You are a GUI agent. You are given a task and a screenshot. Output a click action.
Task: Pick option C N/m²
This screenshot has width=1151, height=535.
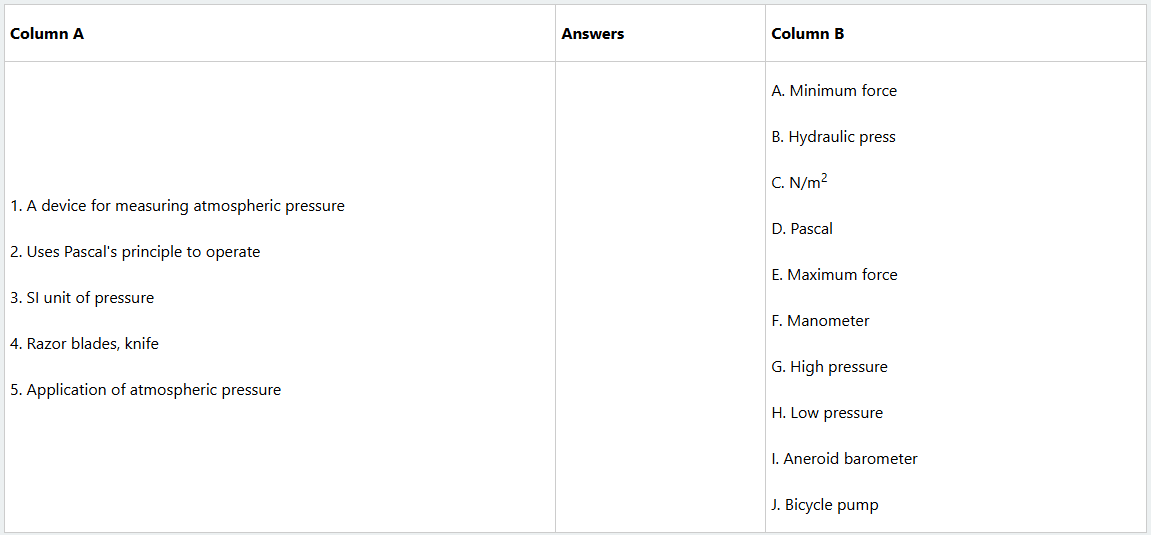pos(799,183)
